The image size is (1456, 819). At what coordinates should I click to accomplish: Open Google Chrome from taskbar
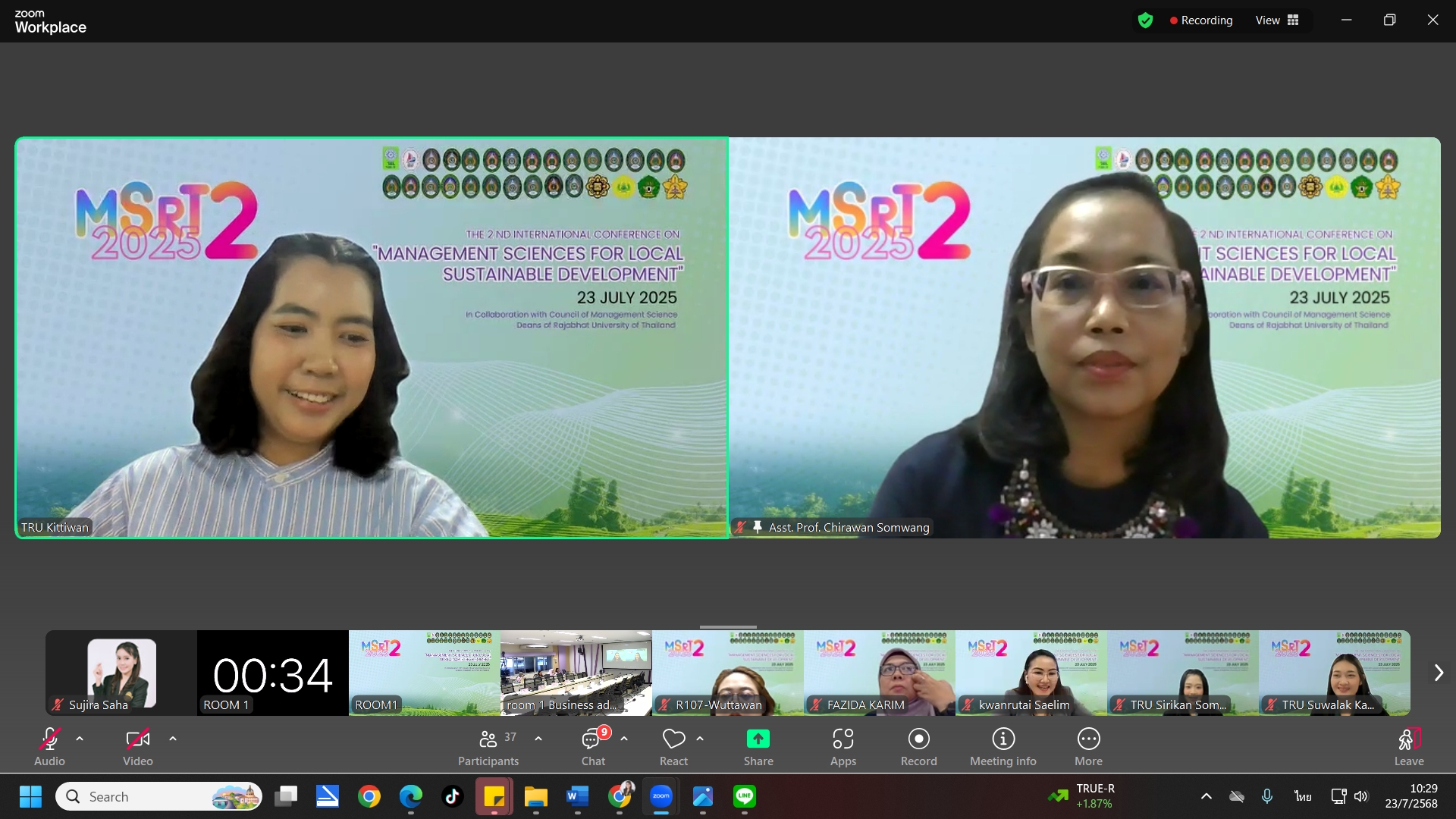click(369, 796)
